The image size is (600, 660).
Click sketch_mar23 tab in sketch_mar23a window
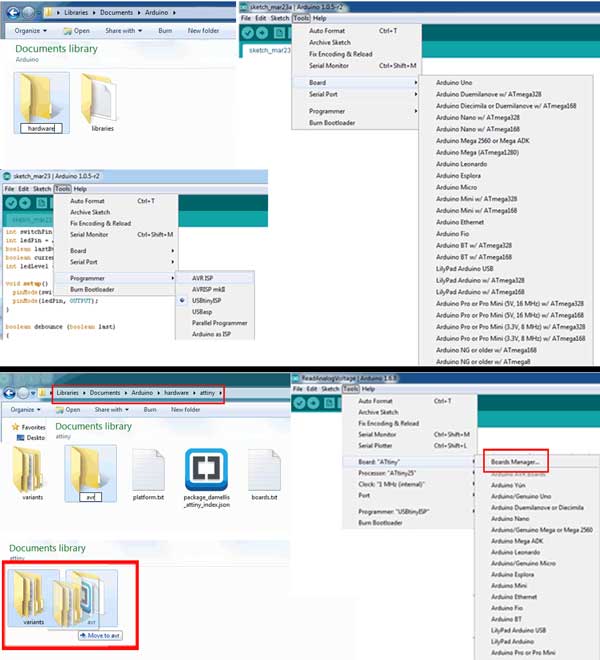tap(269, 51)
